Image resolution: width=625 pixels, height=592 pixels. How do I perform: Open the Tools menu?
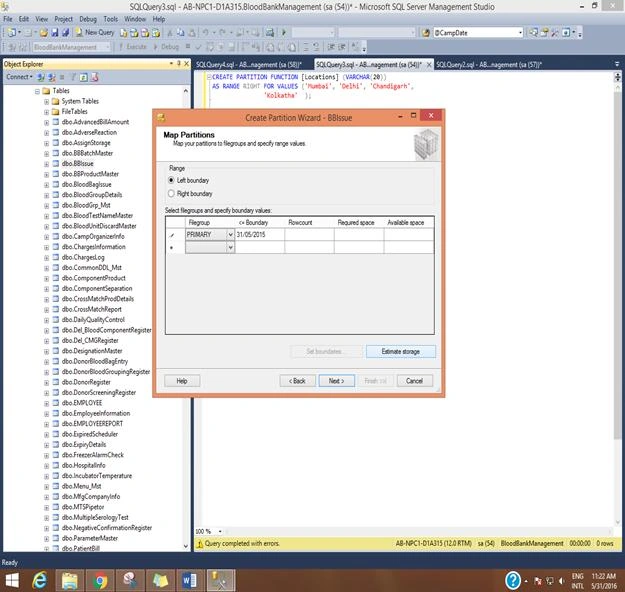click(x=110, y=19)
